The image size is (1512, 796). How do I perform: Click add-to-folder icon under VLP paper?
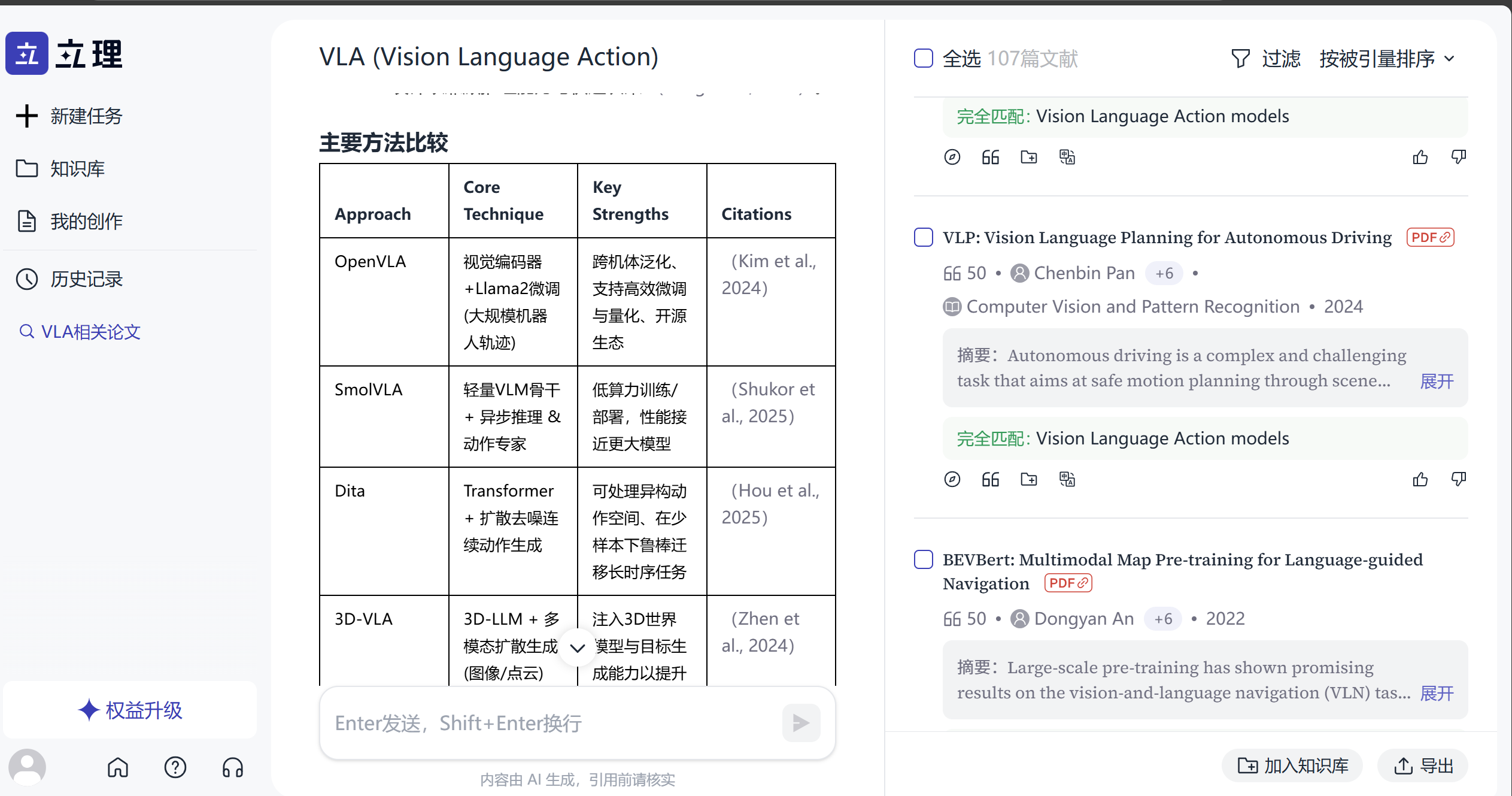coord(1029,480)
